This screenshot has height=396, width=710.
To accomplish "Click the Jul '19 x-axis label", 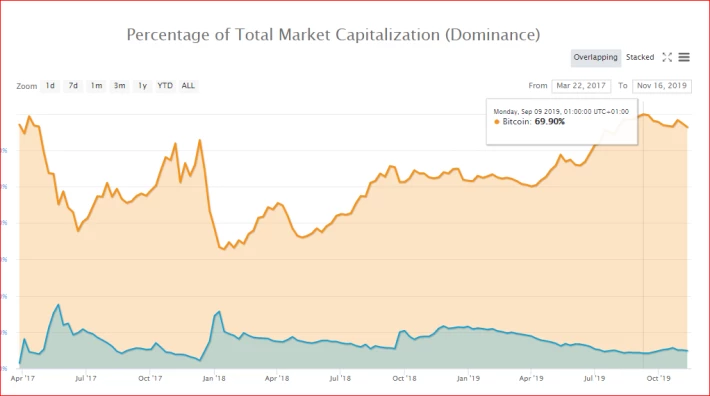I will click(x=594, y=378).
